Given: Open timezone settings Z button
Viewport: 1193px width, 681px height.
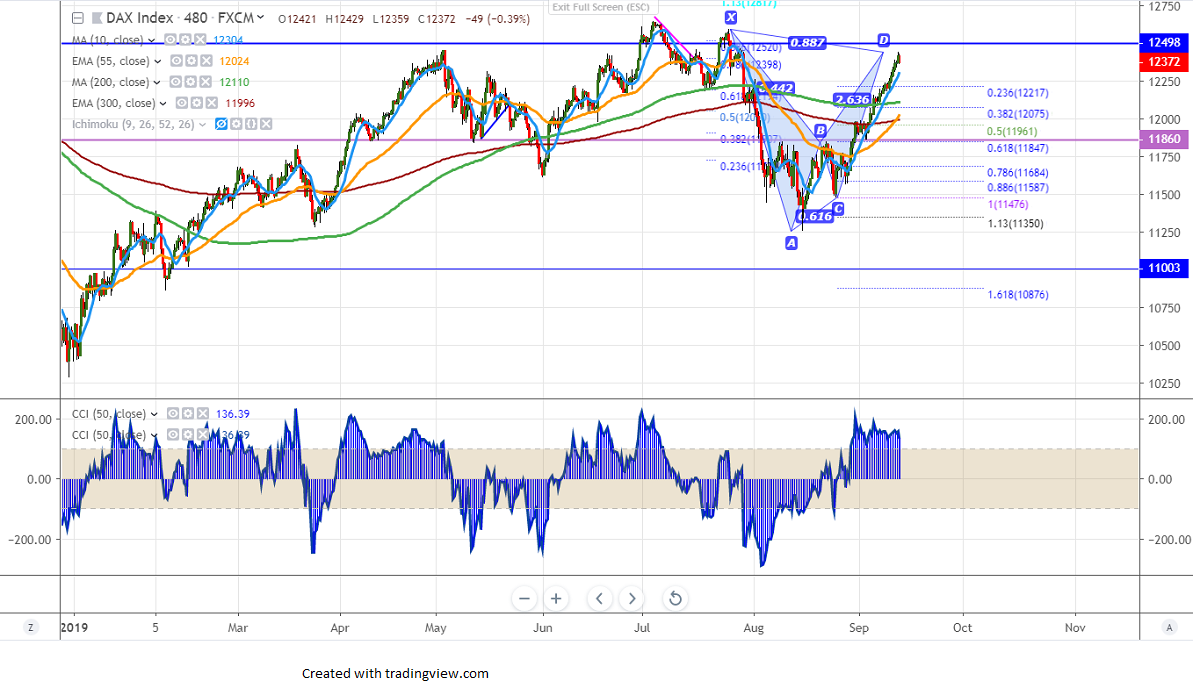Looking at the screenshot, I should point(30,628).
